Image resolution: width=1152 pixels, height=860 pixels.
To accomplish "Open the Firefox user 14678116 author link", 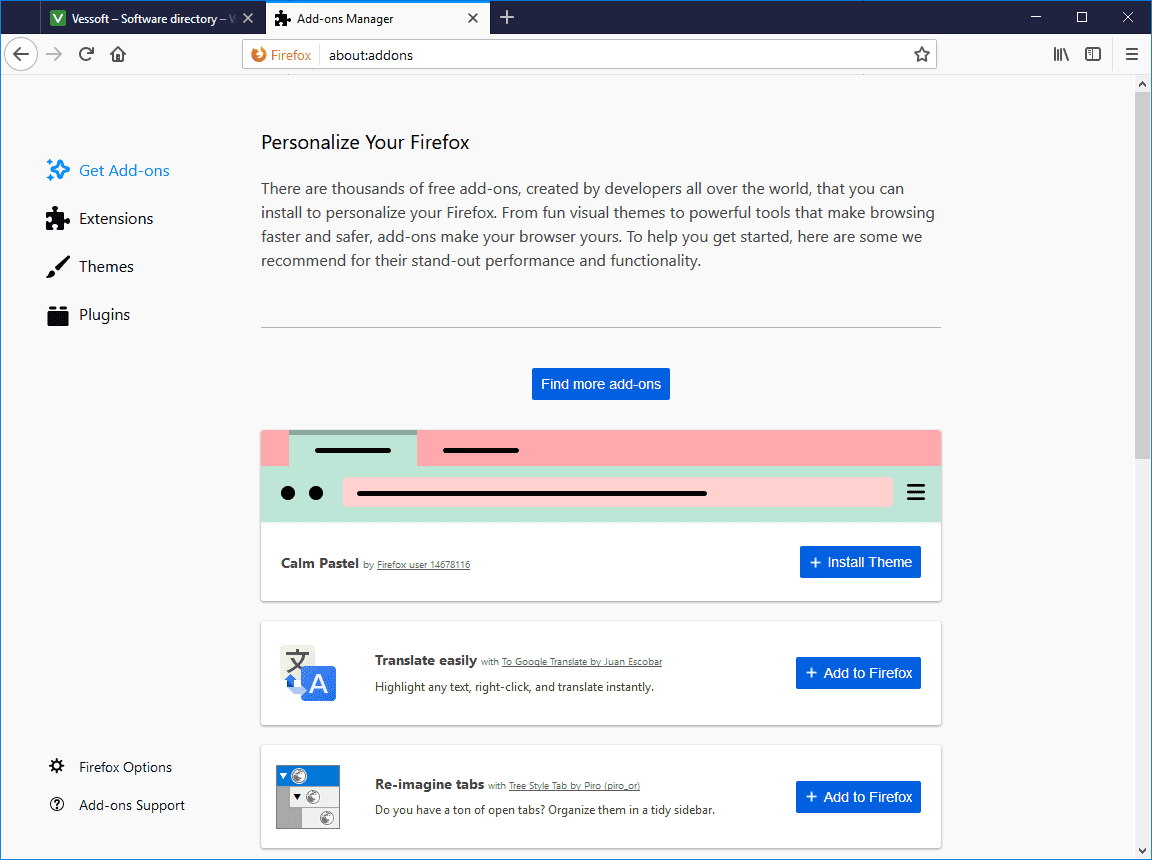I will [x=423, y=565].
